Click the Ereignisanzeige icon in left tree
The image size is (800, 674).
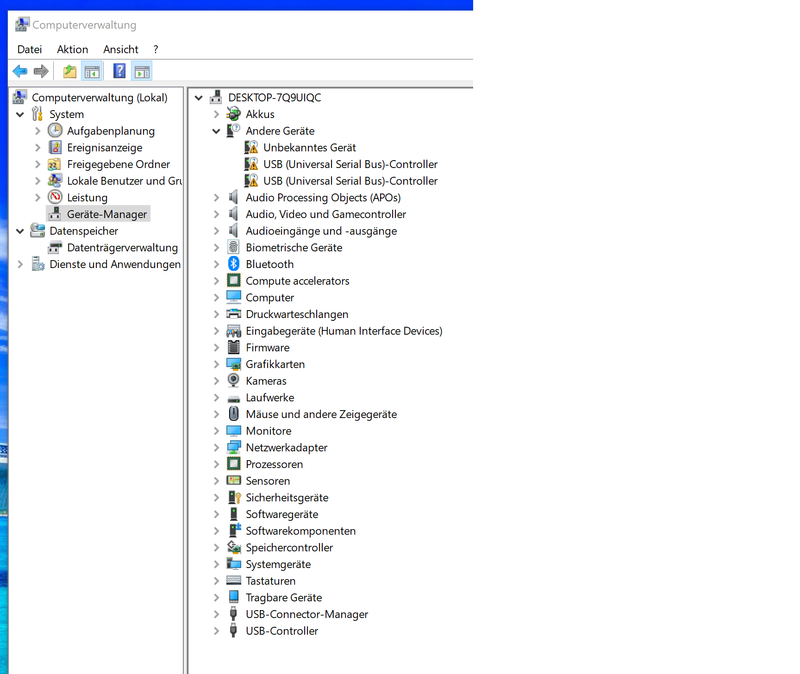55,148
